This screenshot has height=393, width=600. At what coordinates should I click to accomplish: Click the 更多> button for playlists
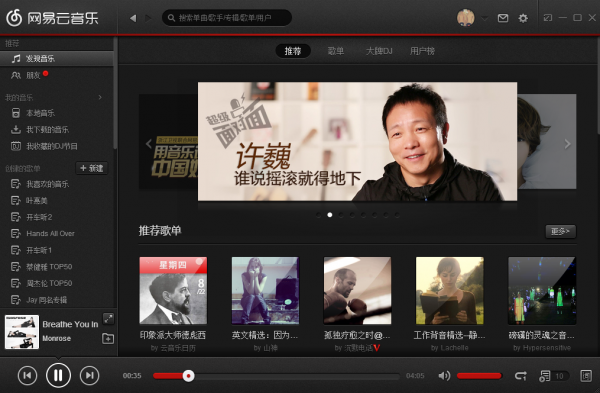561,232
